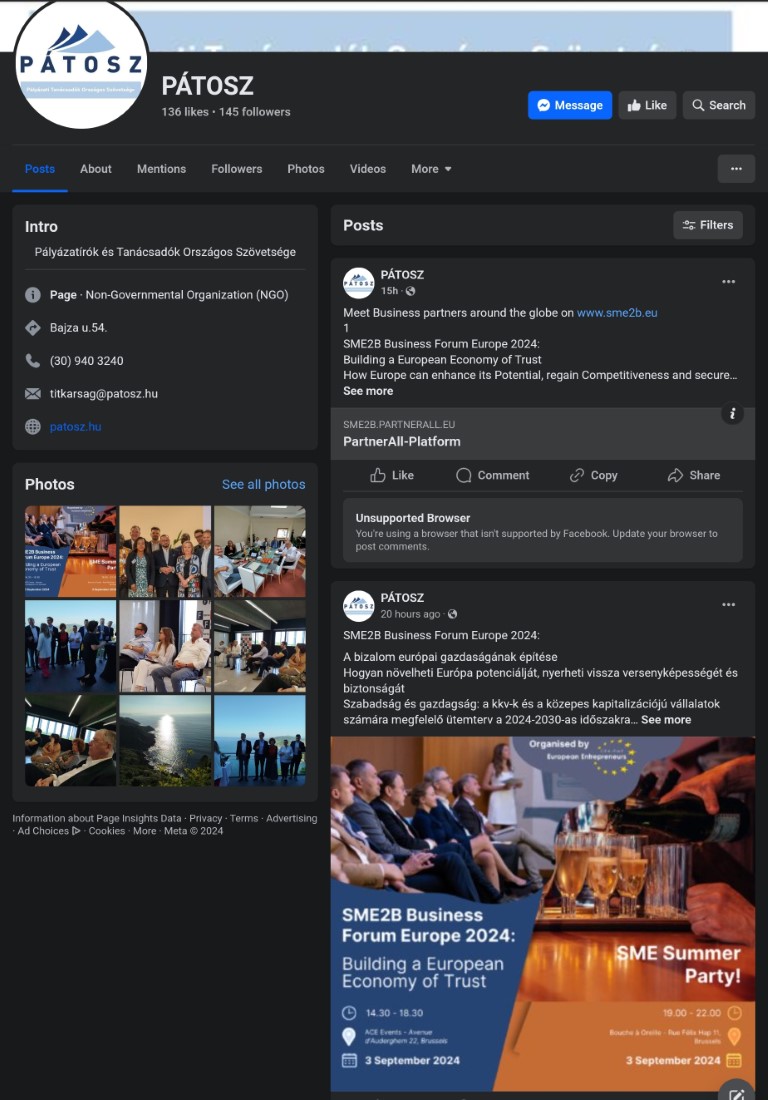
Task: Go to the Followers tab
Action: pos(236,169)
